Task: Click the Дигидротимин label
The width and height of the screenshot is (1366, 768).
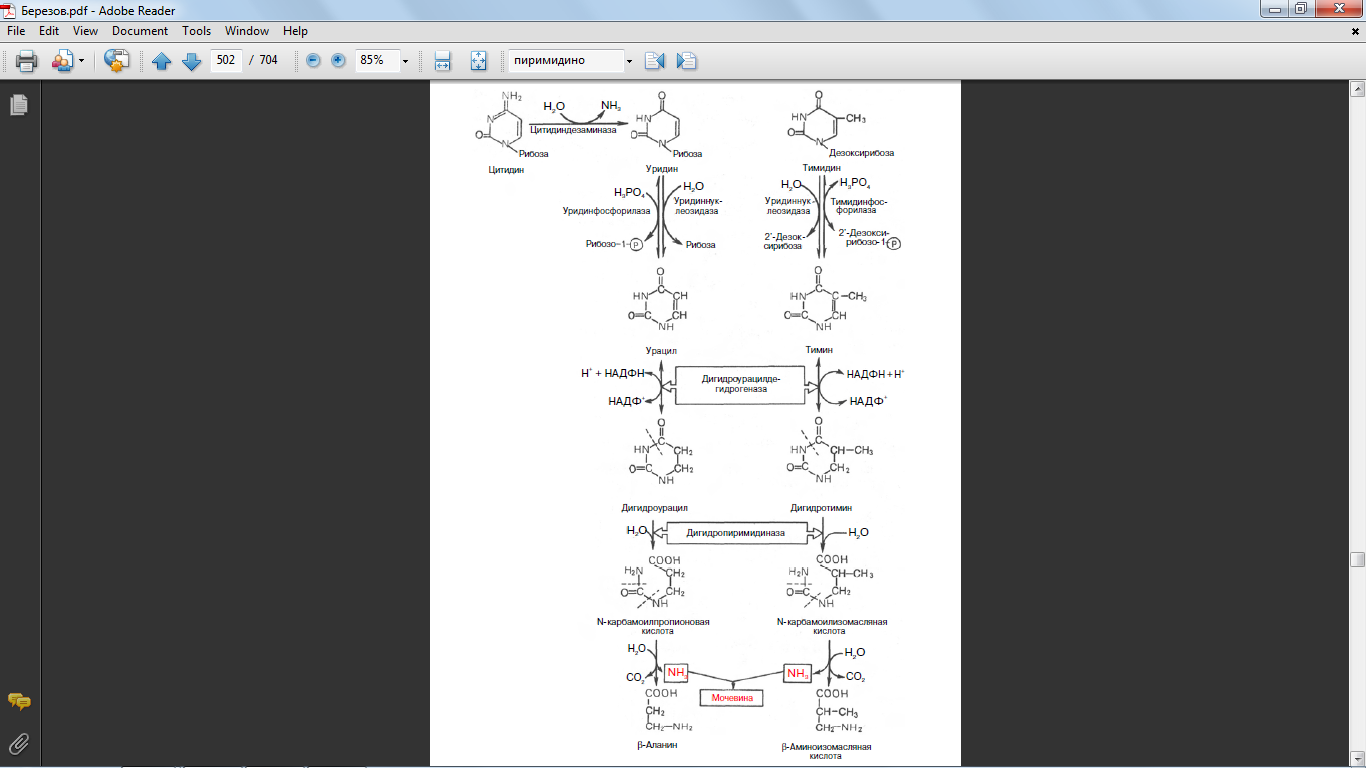Action: click(x=821, y=508)
